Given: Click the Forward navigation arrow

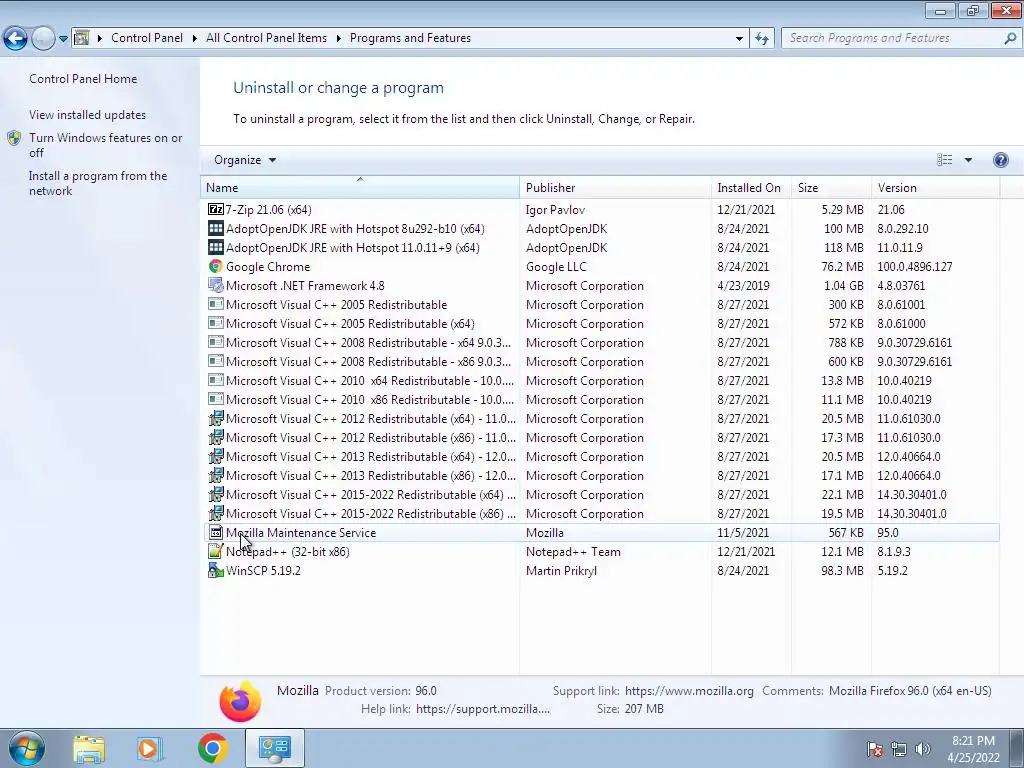Looking at the screenshot, I should (43, 38).
